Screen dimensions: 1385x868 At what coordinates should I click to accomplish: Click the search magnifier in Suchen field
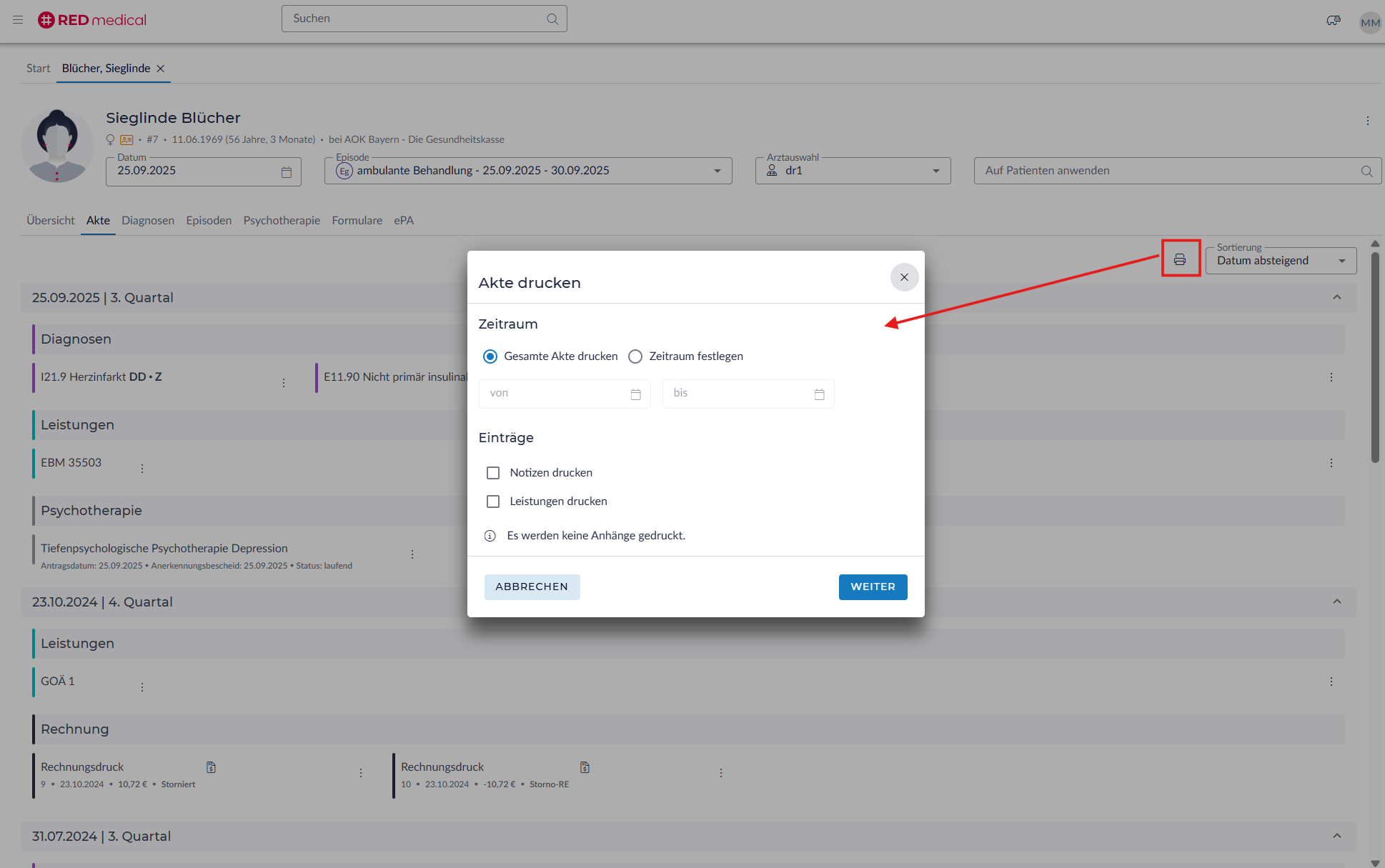click(552, 19)
